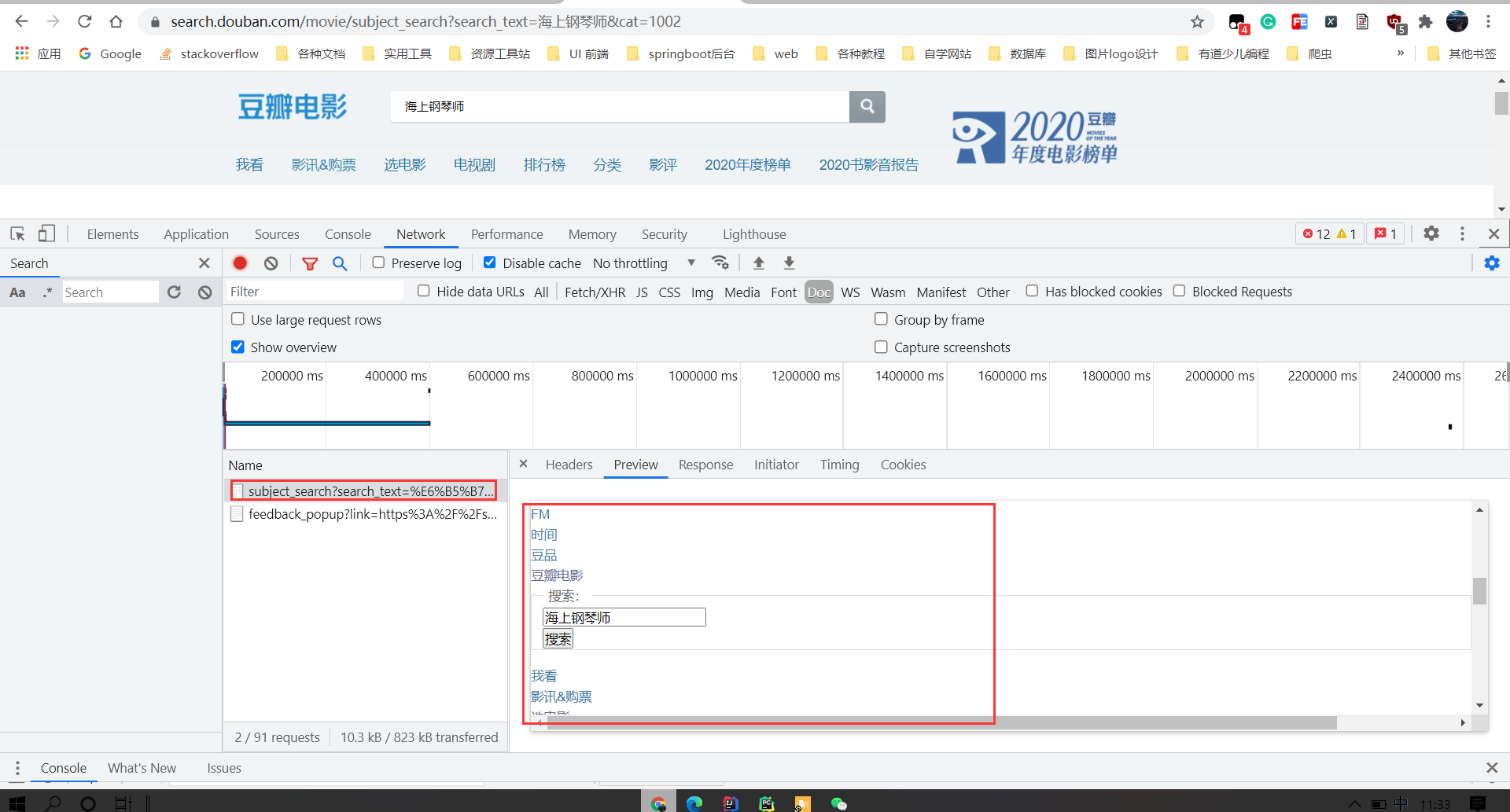Open the 2020年度榜单 link

click(747, 164)
